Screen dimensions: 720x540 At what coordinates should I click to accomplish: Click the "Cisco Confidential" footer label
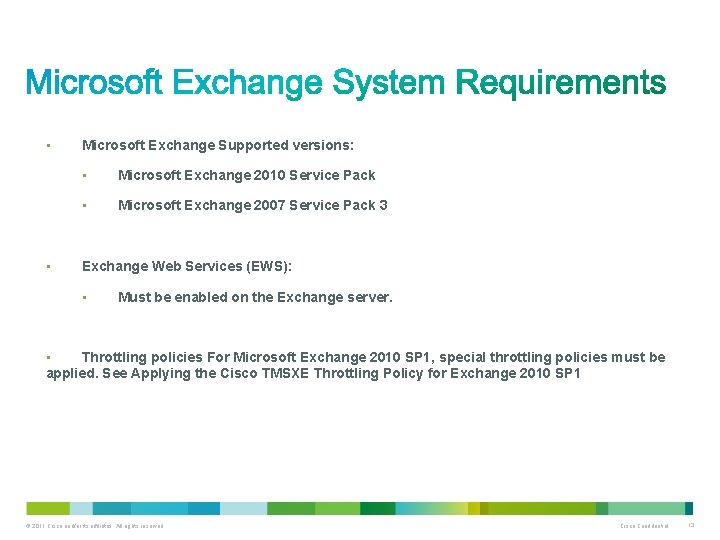coord(644,526)
